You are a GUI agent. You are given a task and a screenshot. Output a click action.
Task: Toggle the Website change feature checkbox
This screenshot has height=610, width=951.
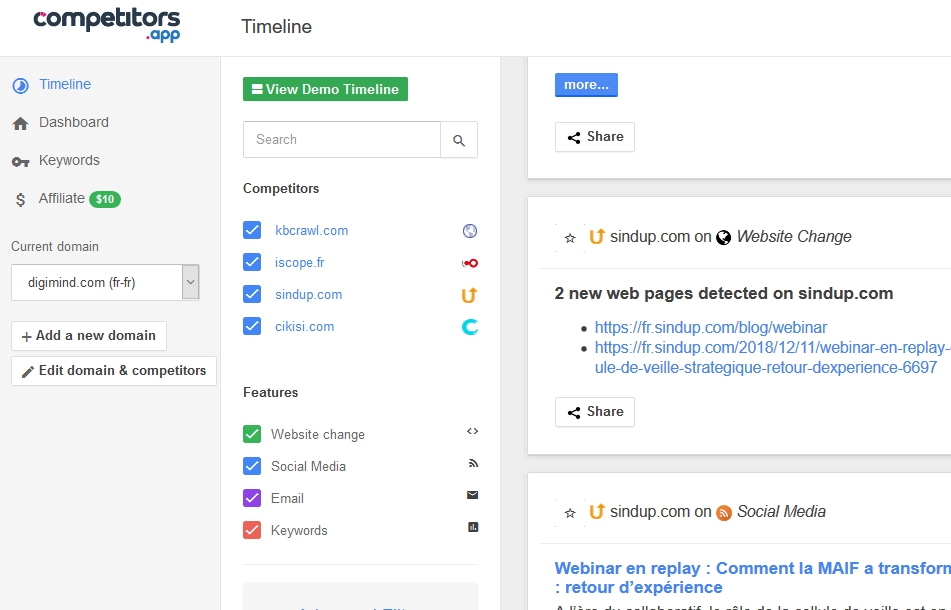point(252,434)
